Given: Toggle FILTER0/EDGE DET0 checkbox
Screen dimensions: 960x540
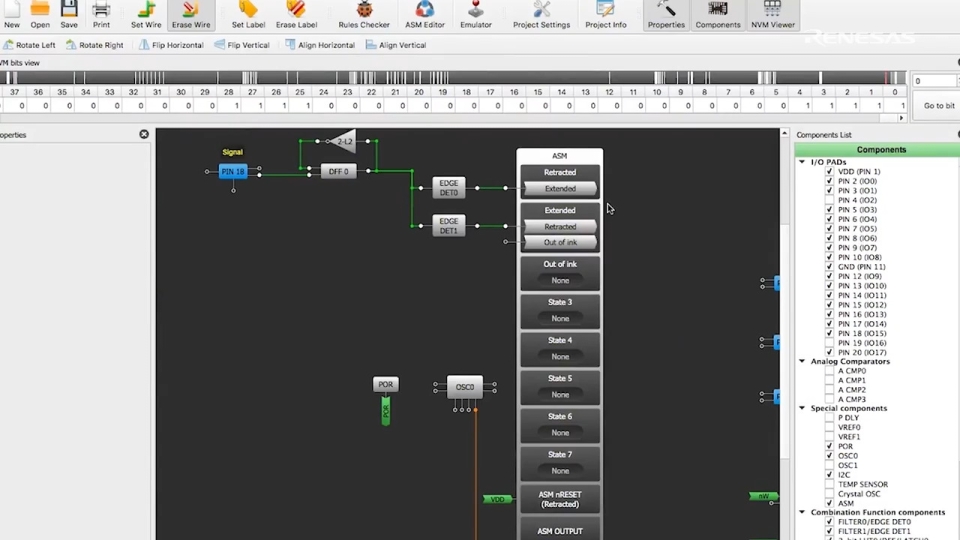Looking at the screenshot, I should [x=829, y=522].
